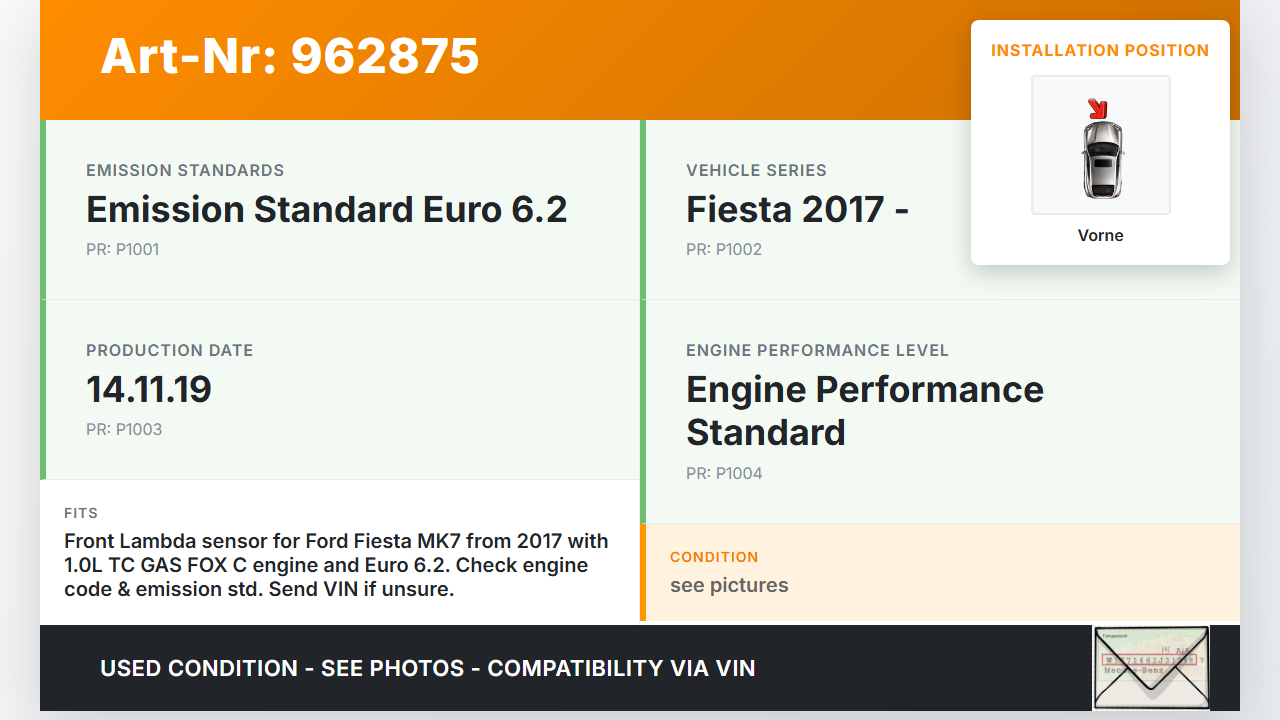The height and width of the screenshot is (720, 1280).
Task: Select the Art-Nr: 962875 title
Action: 290,56
